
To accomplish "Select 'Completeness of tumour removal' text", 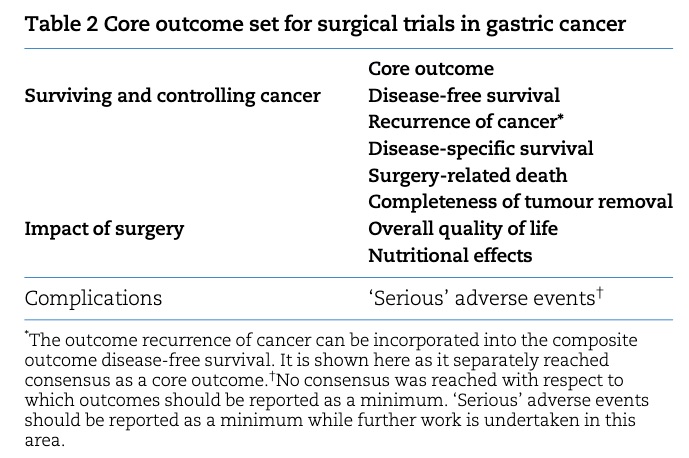I will pyautogui.click(x=520, y=202).
